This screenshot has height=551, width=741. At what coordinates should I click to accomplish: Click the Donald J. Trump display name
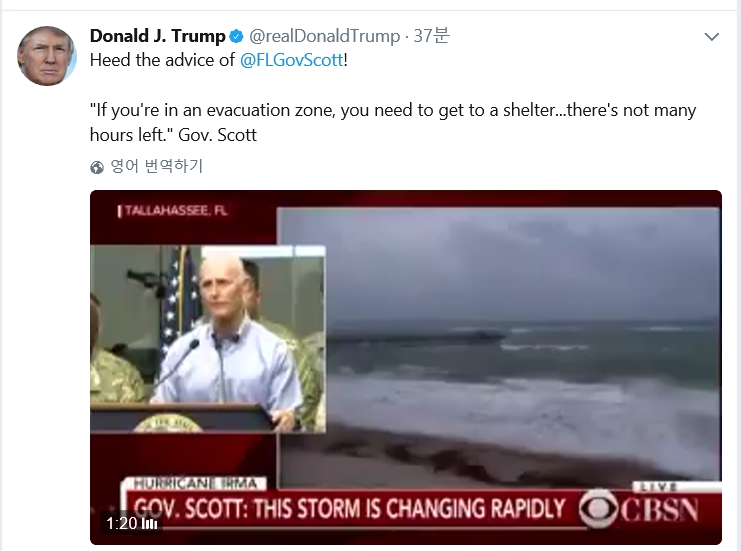coord(157,36)
